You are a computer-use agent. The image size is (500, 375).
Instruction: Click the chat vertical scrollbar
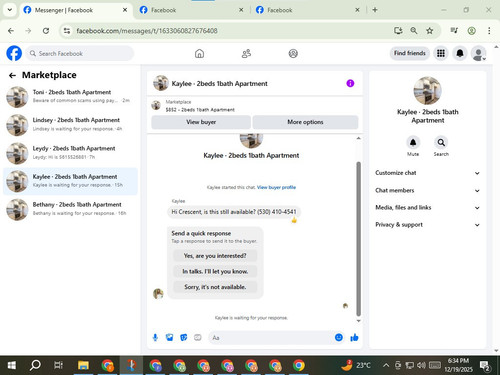point(358,238)
